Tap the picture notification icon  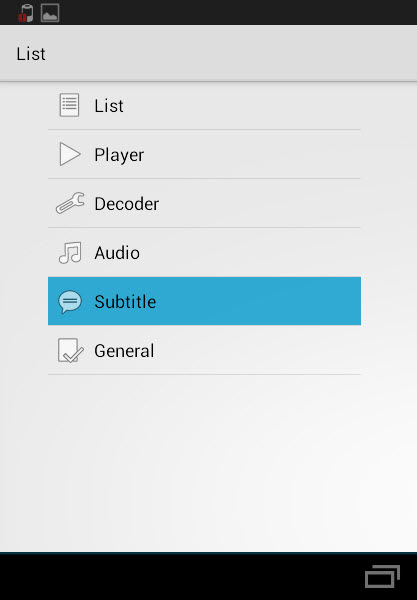click(50, 13)
